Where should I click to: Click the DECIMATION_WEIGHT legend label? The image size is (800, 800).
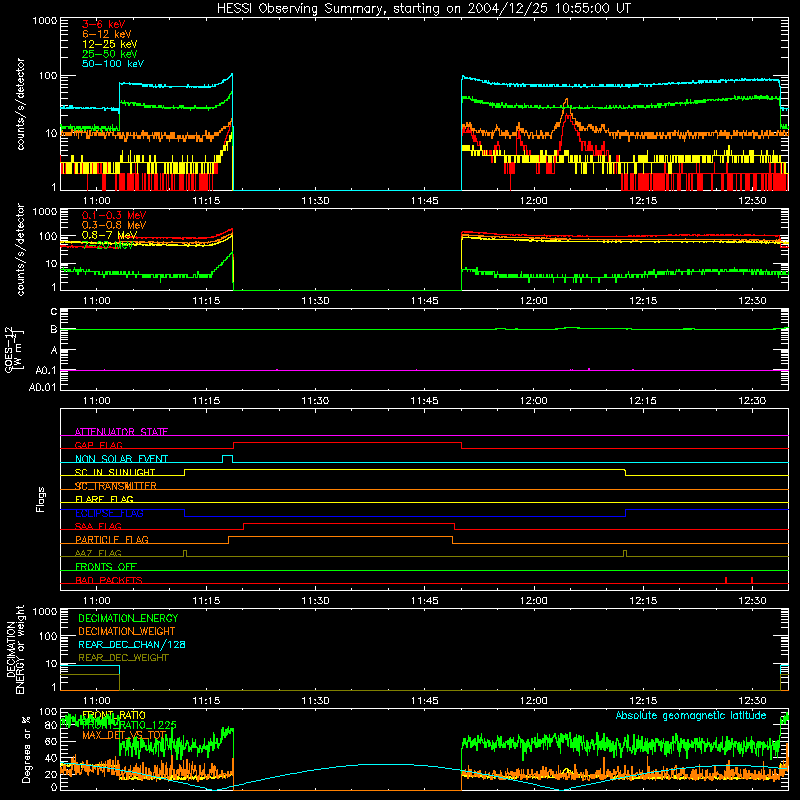127,631
